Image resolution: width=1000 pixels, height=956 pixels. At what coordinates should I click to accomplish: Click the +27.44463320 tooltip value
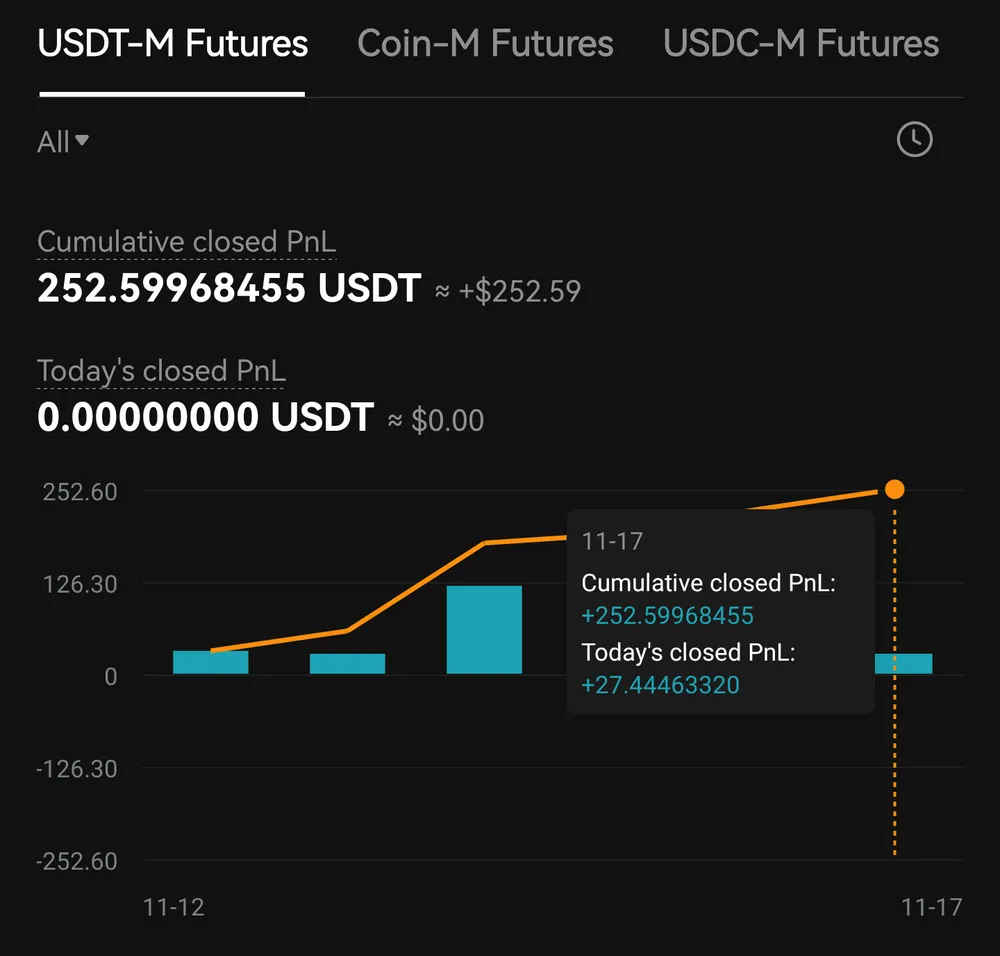660,685
